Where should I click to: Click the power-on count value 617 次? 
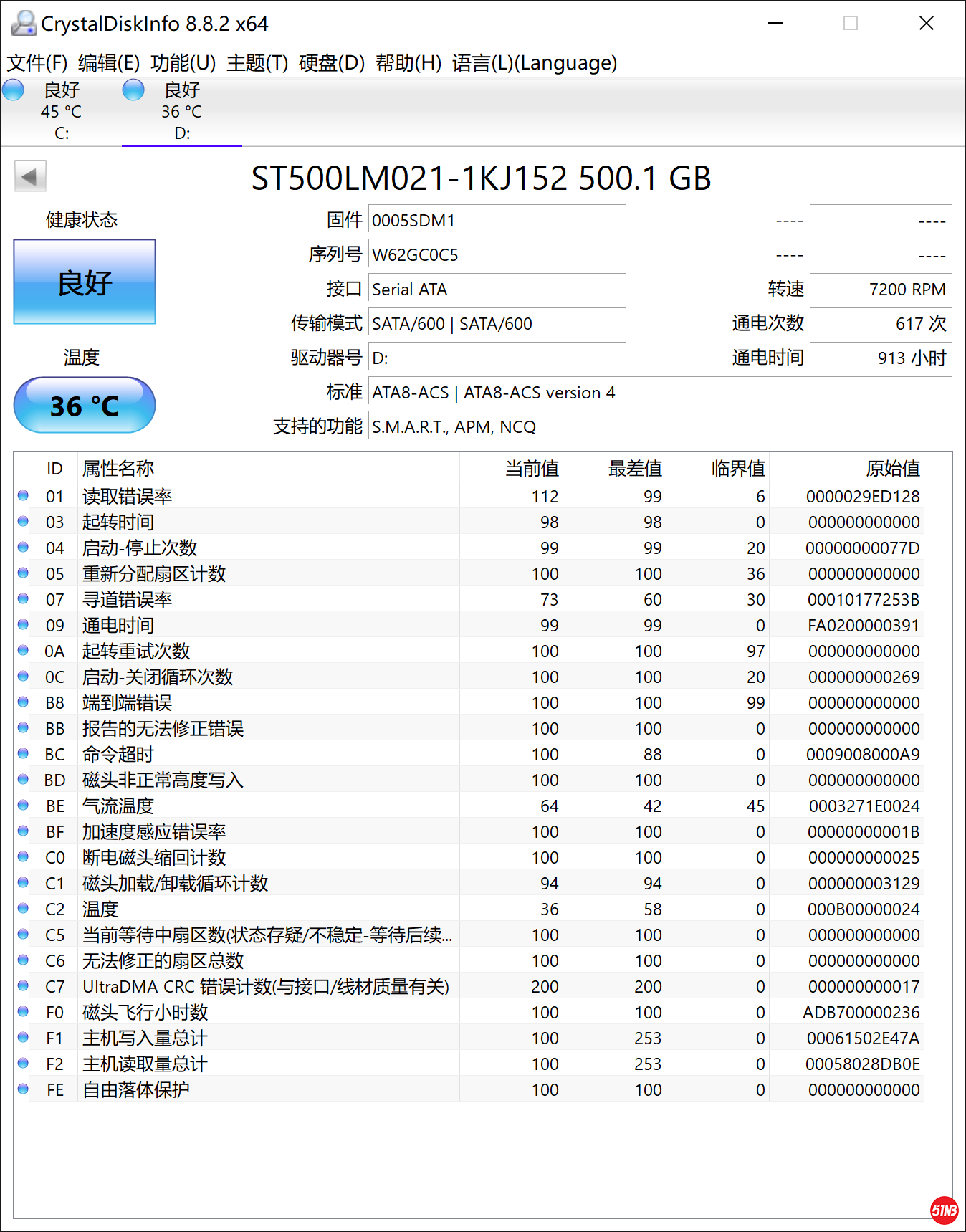coord(881,324)
